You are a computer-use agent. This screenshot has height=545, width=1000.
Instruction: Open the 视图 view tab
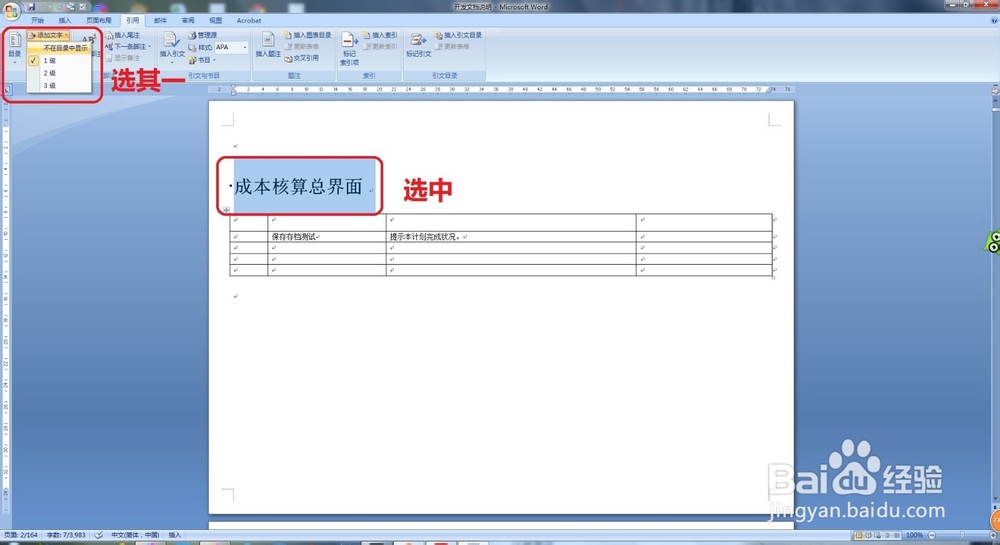click(216, 20)
